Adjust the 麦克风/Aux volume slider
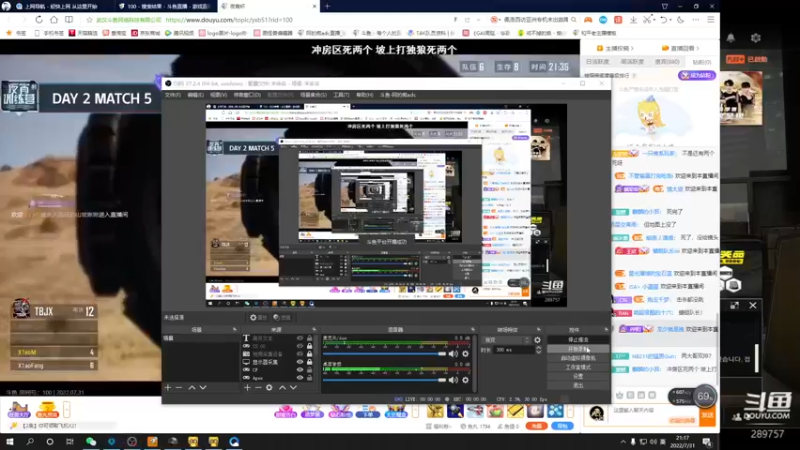 [x=385, y=354]
